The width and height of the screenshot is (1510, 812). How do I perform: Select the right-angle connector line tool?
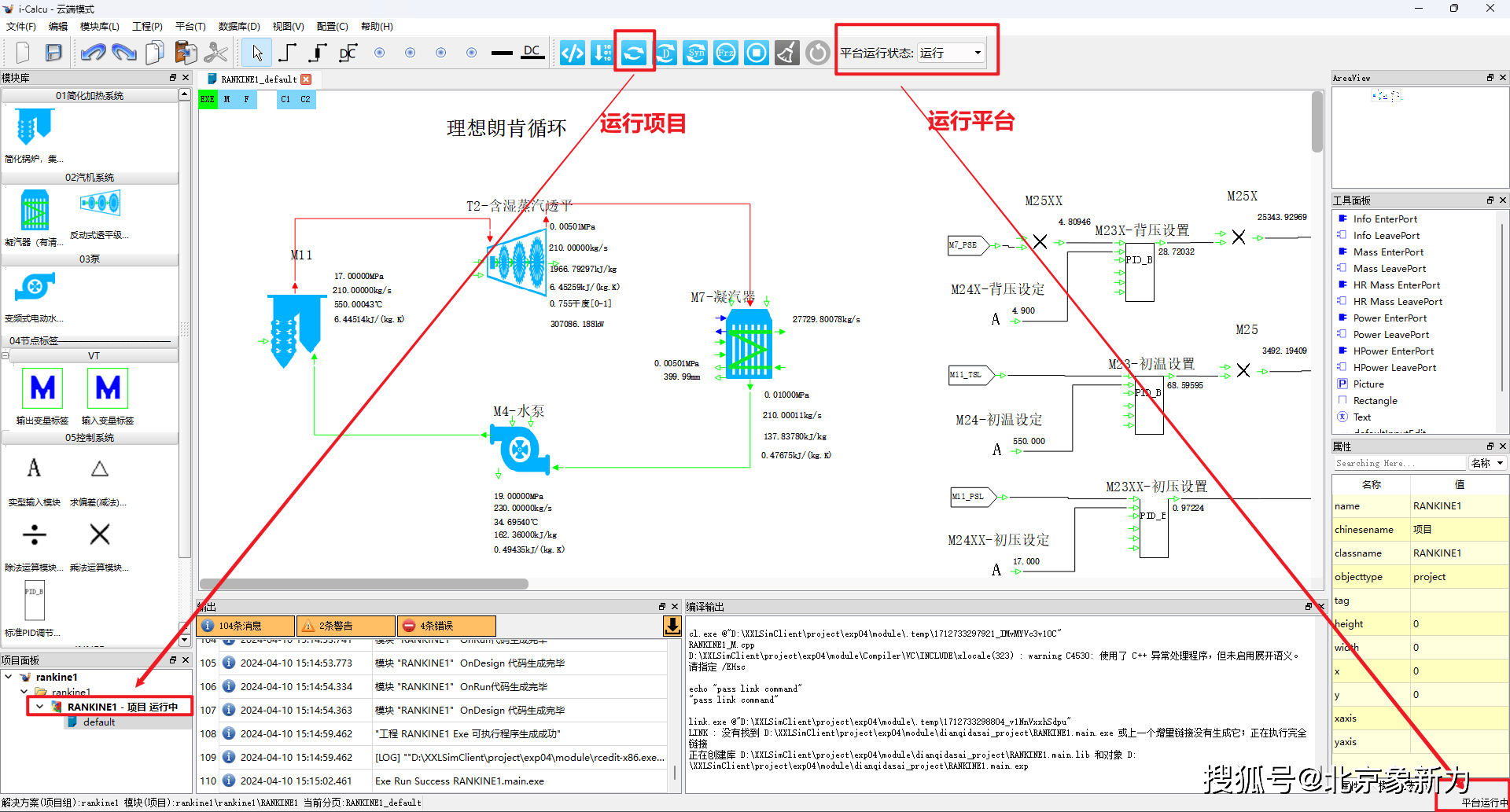288,53
